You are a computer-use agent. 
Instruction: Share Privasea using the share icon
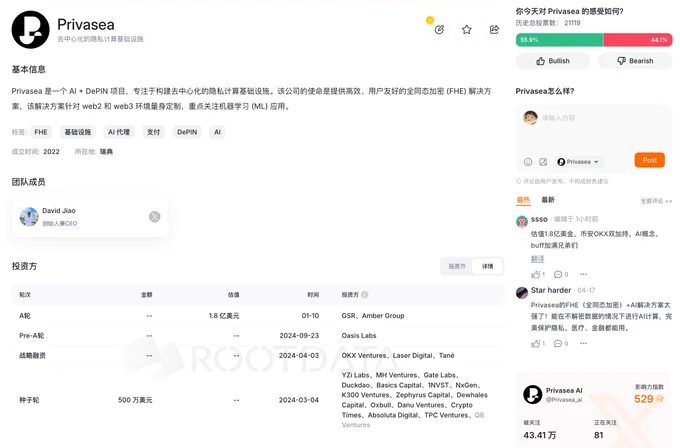click(x=494, y=29)
